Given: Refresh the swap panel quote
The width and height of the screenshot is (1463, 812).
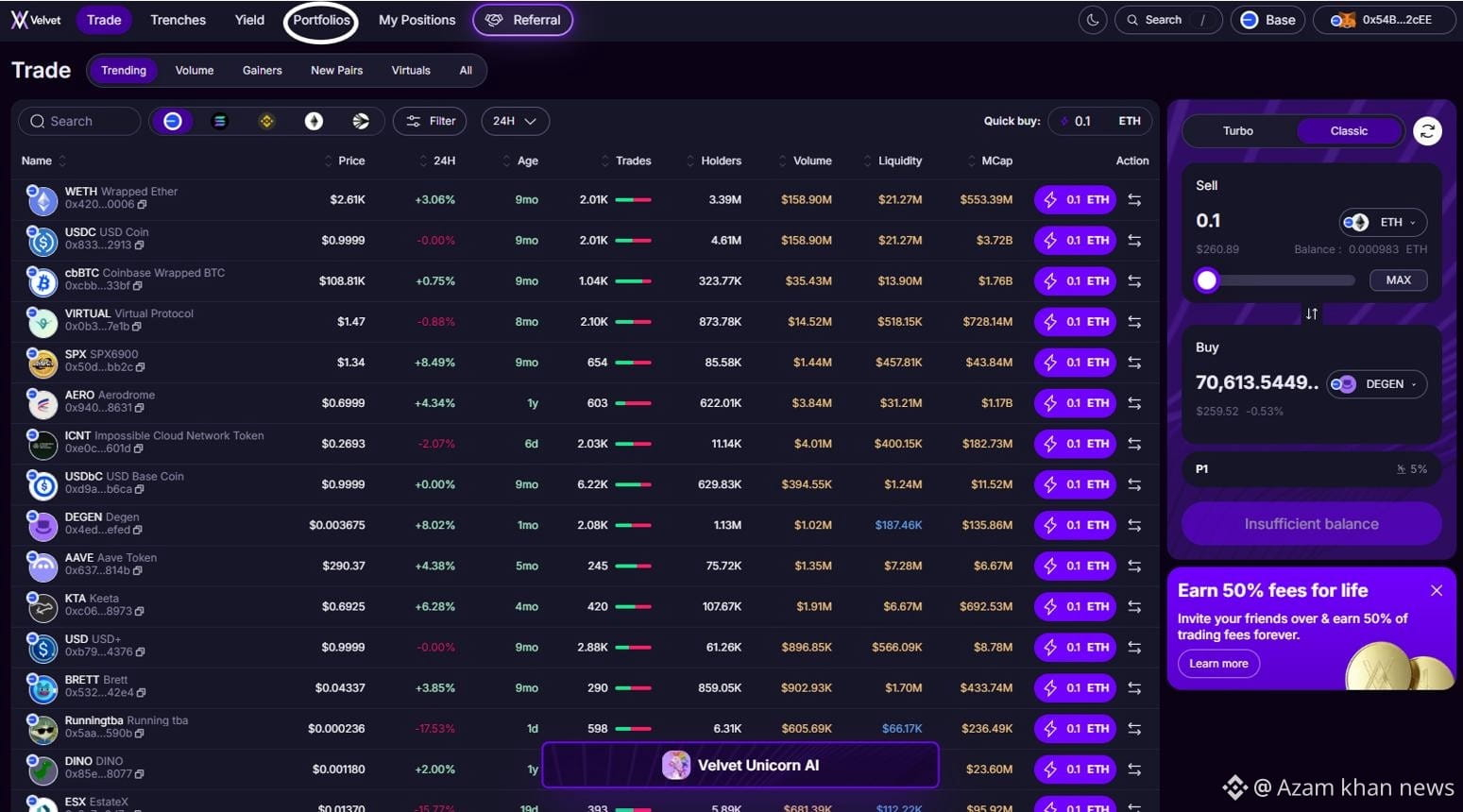Looking at the screenshot, I should (1427, 131).
